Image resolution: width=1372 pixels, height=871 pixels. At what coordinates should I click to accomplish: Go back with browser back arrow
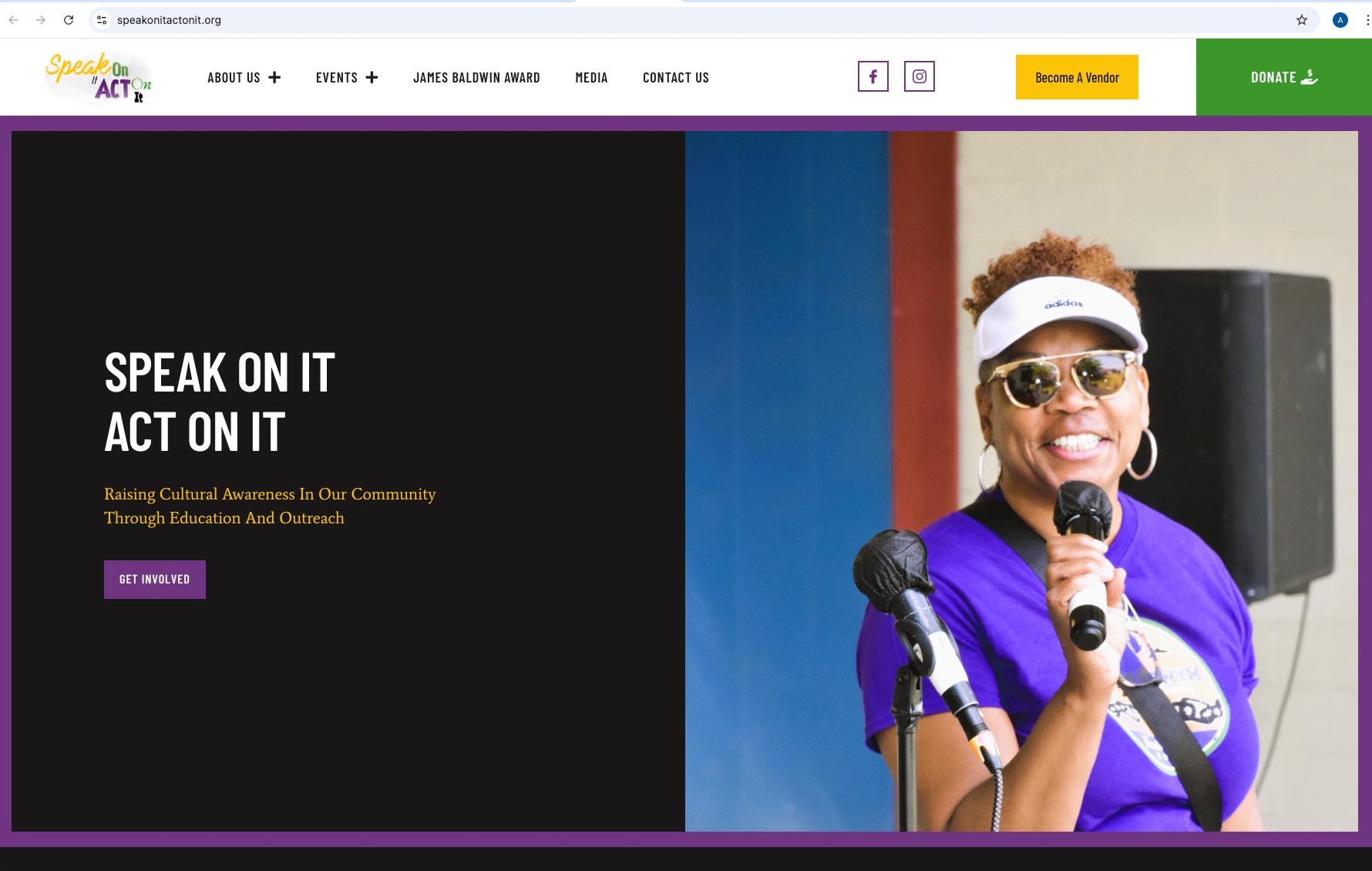pos(13,20)
